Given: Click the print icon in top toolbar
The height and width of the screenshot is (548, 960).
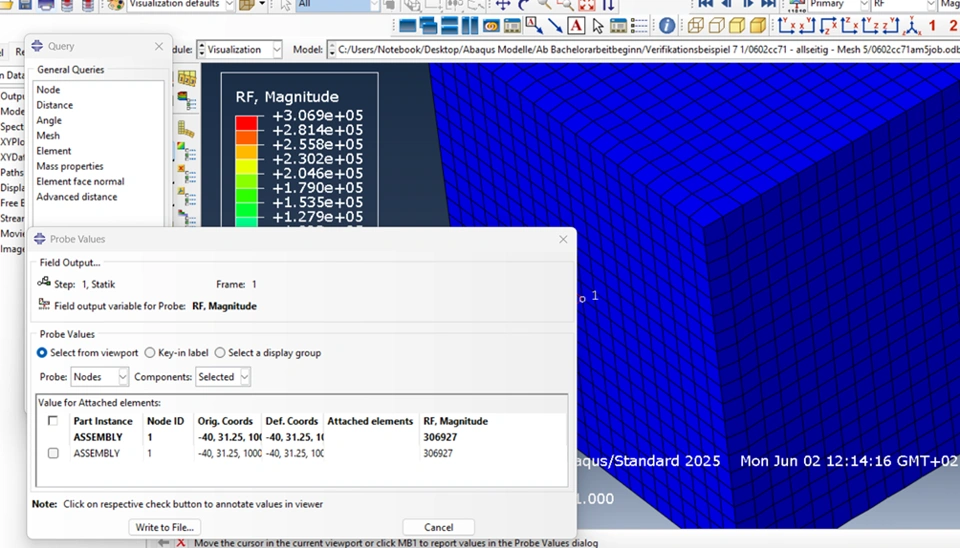Looking at the screenshot, I should [46, 5].
